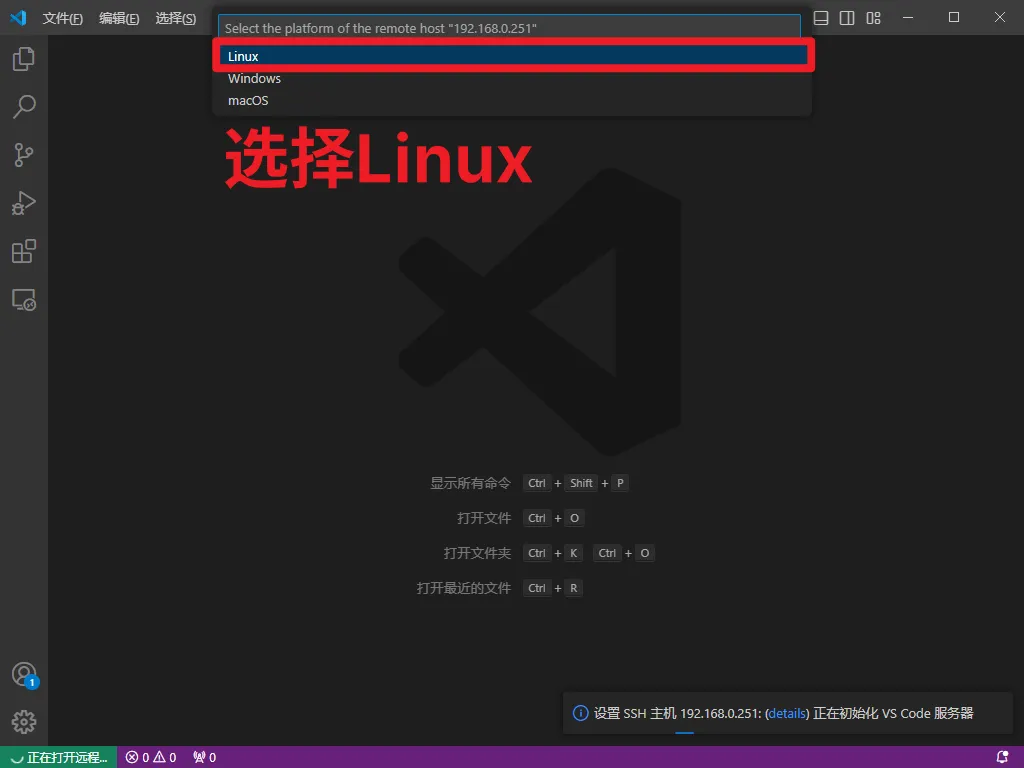Click the info icon in SSH notification
Image resolution: width=1024 pixels, height=768 pixels.
click(x=580, y=712)
